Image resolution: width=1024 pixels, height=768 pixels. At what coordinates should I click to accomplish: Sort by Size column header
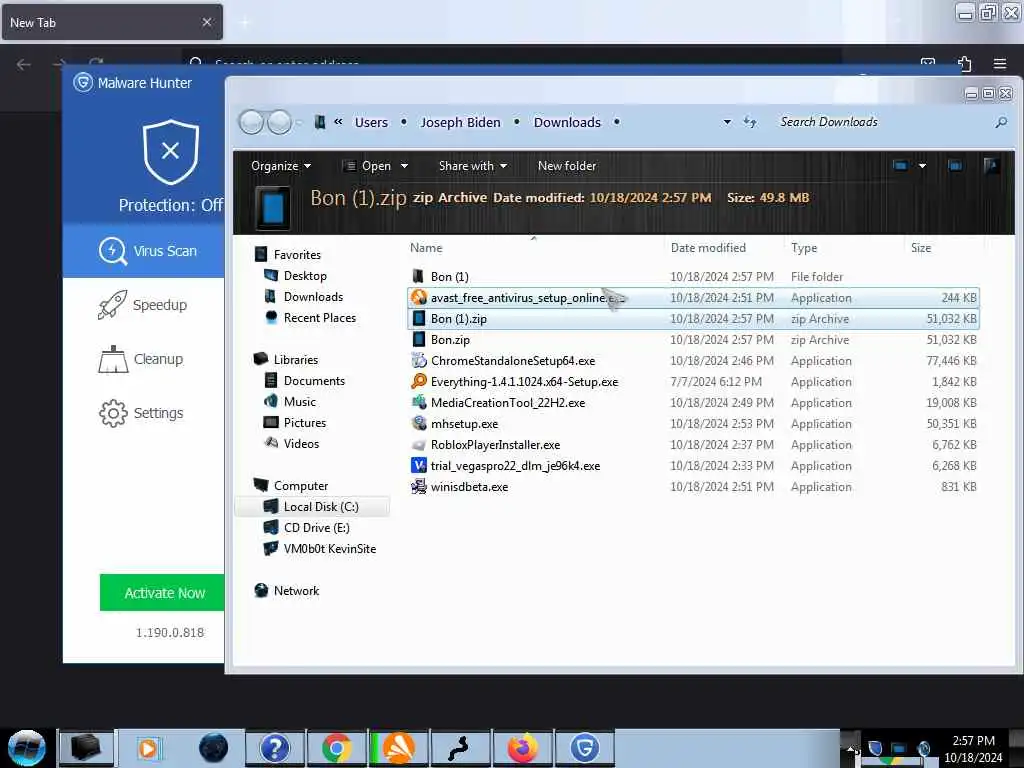click(x=921, y=248)
